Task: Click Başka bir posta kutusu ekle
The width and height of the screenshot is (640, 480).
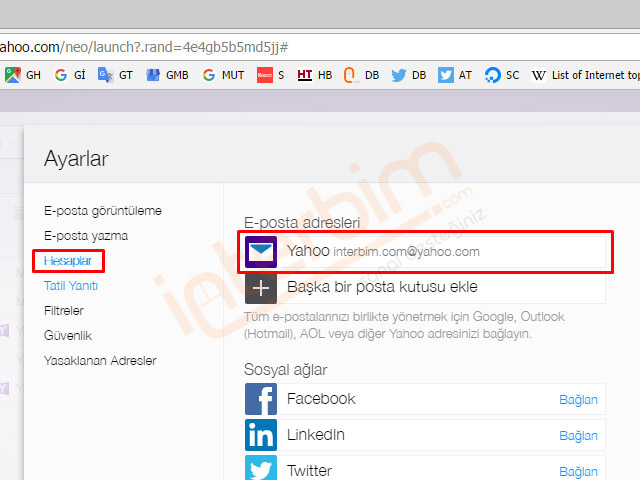Action: (382, 287)
